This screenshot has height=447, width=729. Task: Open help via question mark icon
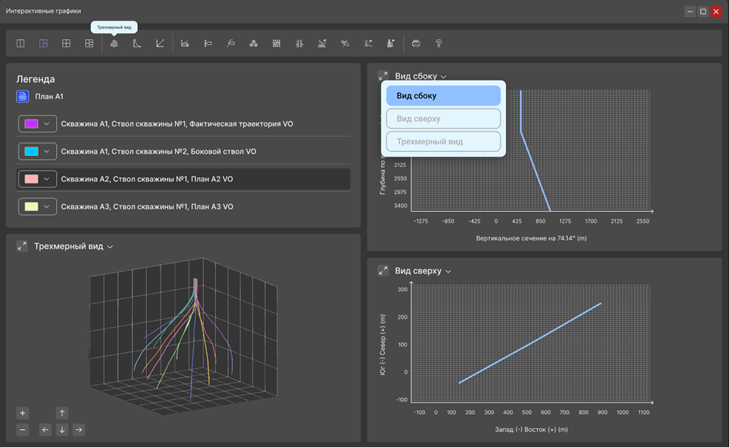pos(438,43)
